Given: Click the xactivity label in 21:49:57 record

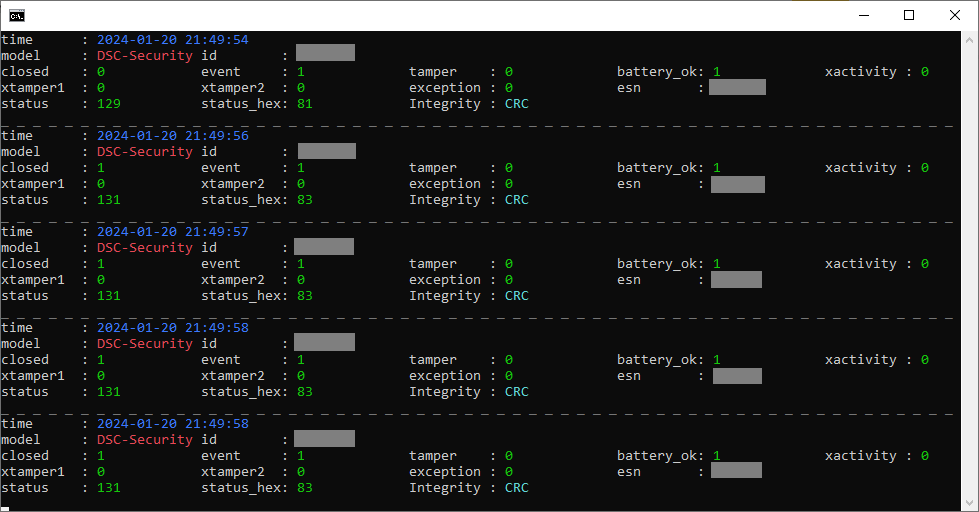Looking at the screenshot, I should tap(860, 265).
